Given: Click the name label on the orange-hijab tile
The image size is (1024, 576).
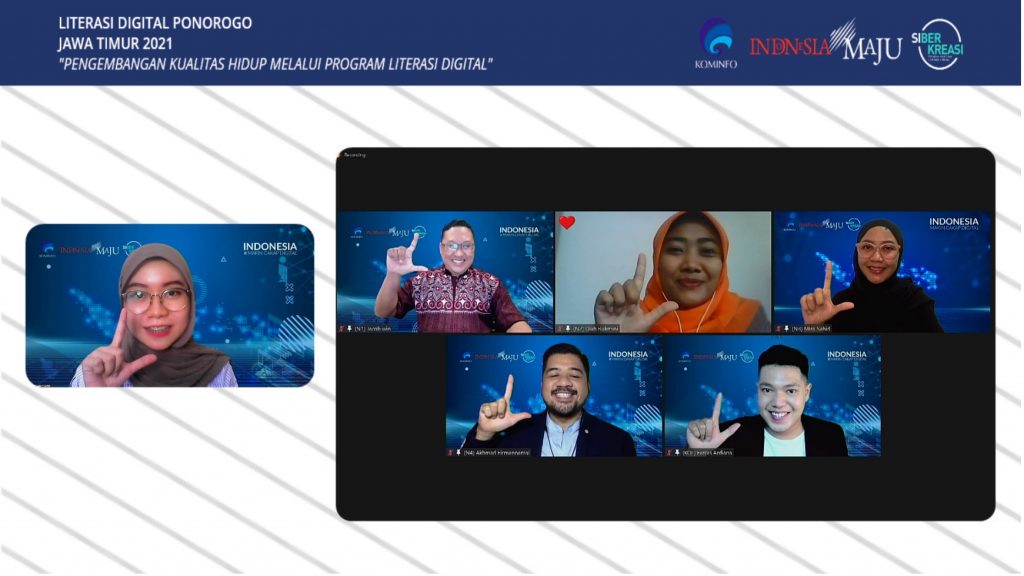Looking at the screenshot, I should [597, 328].
